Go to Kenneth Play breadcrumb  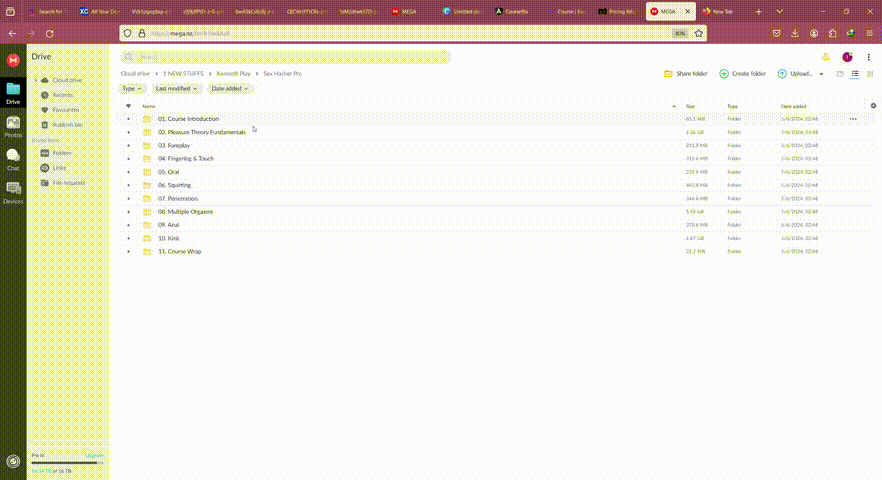pyautogui.click(x=233, y=74)
